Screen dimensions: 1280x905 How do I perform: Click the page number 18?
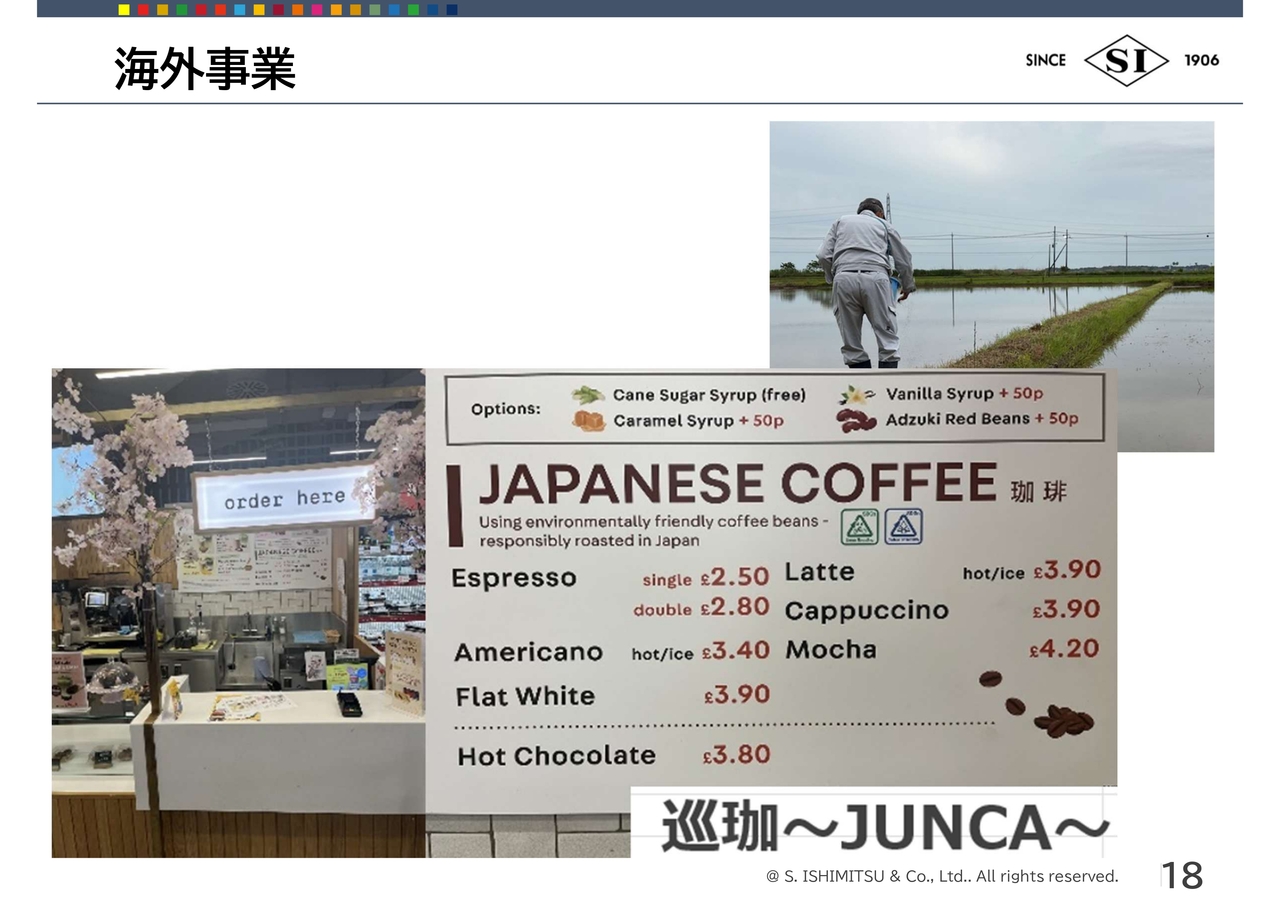[1182, 876]
